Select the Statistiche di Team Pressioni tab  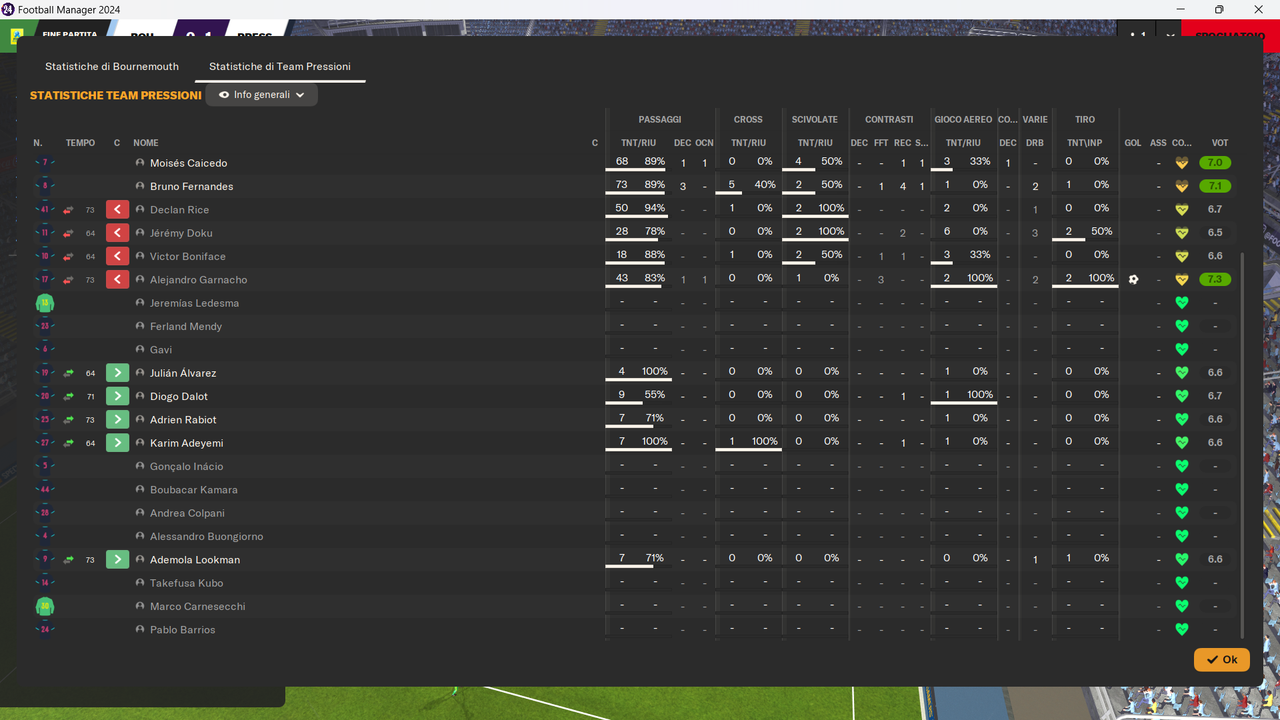tap(279, 66)
